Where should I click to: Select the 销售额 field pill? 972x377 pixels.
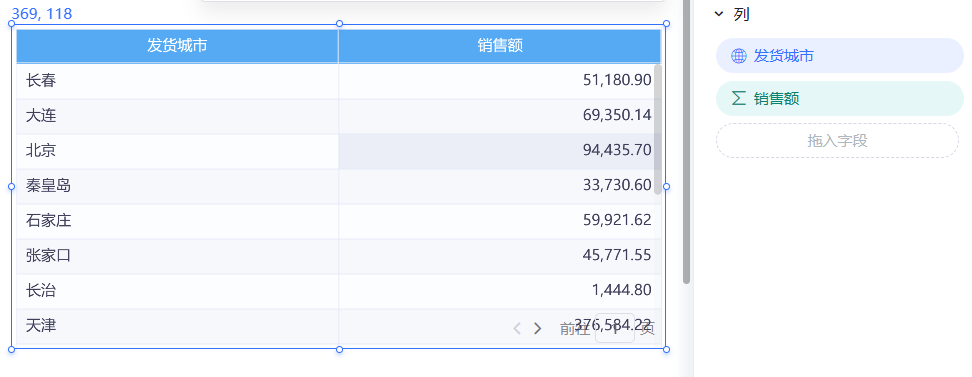[x=840, y=99]
